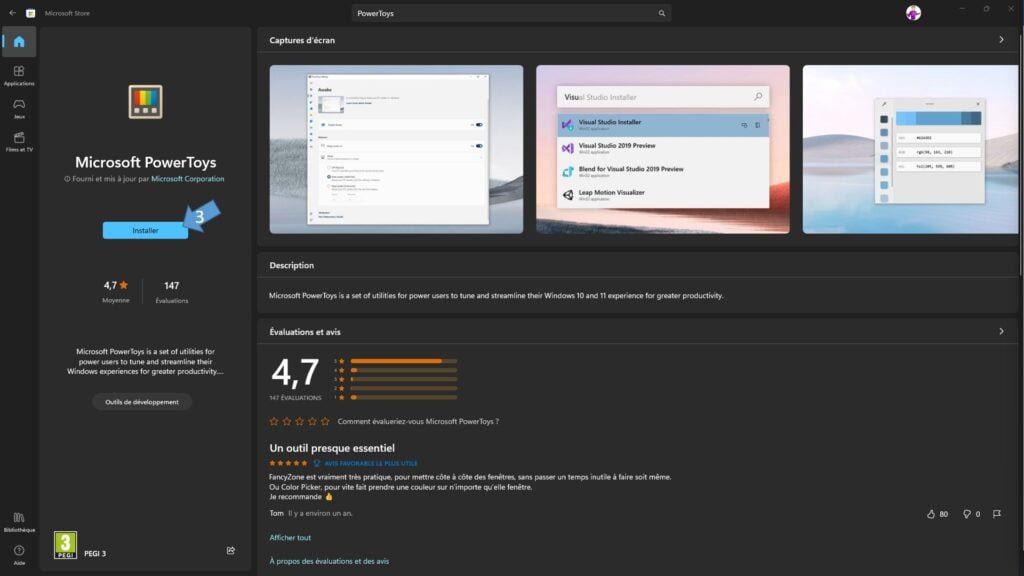1024x576 pixels.
Task: Click the Description section heading
Action: point(291,266)
